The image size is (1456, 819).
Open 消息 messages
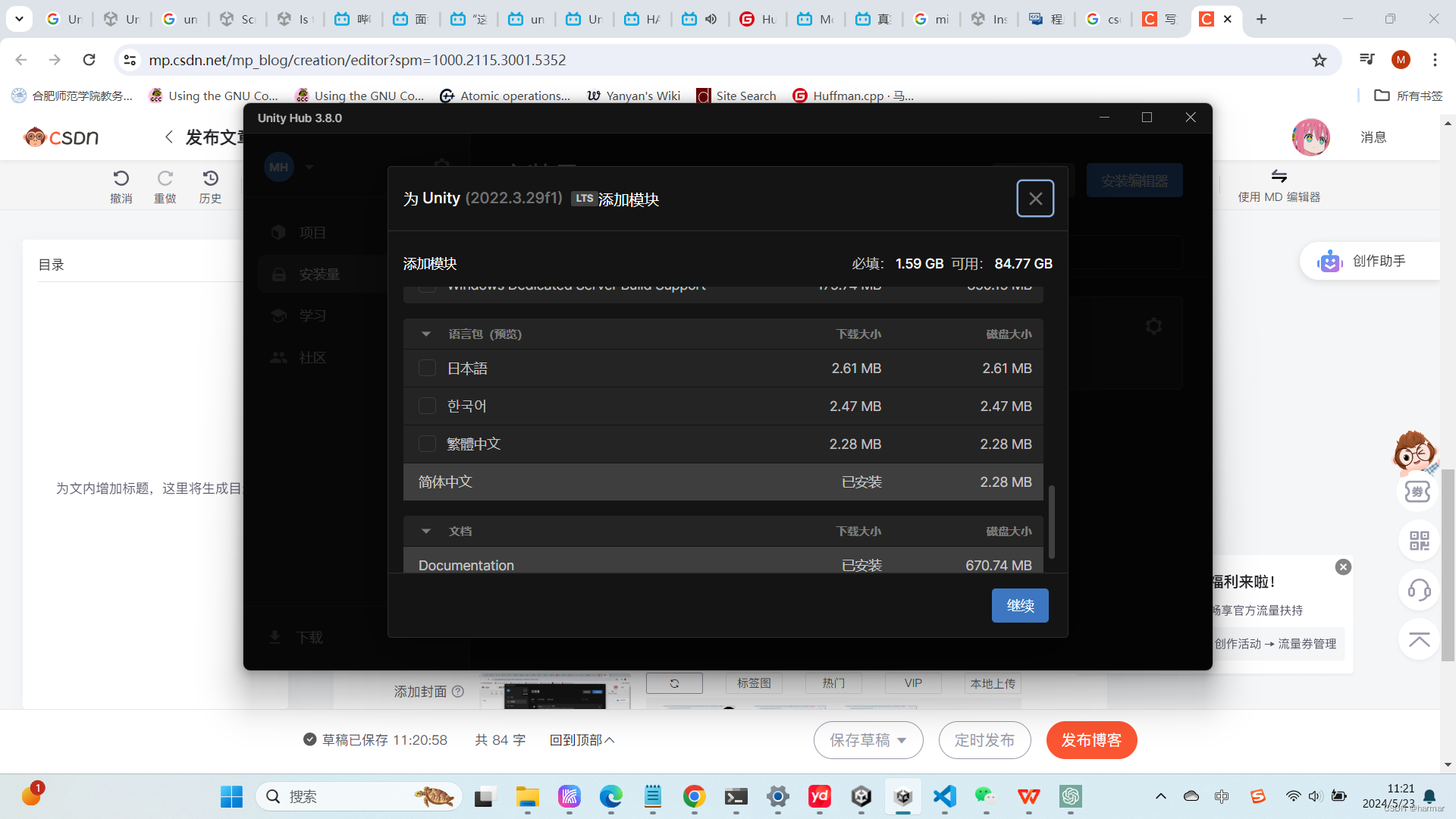pos(1373,137)
